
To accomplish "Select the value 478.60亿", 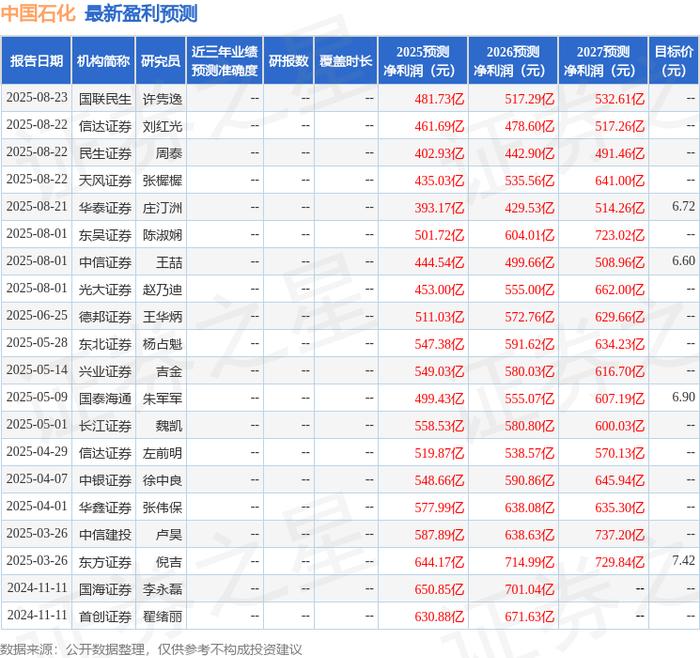I will tap(529, 126).
